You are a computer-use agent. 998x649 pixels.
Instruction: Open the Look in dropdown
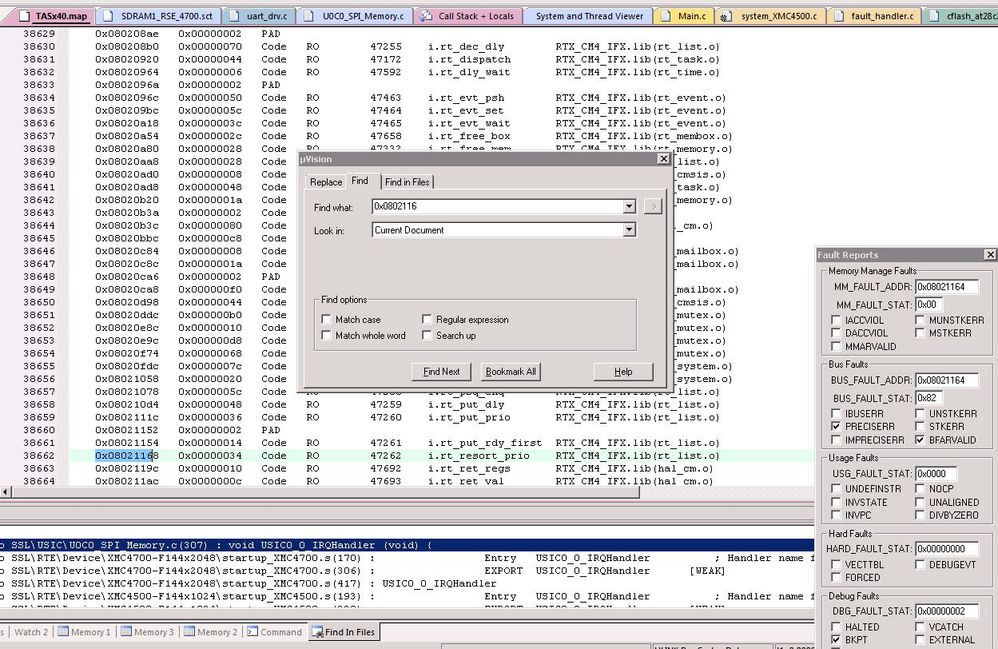point(629,230)
